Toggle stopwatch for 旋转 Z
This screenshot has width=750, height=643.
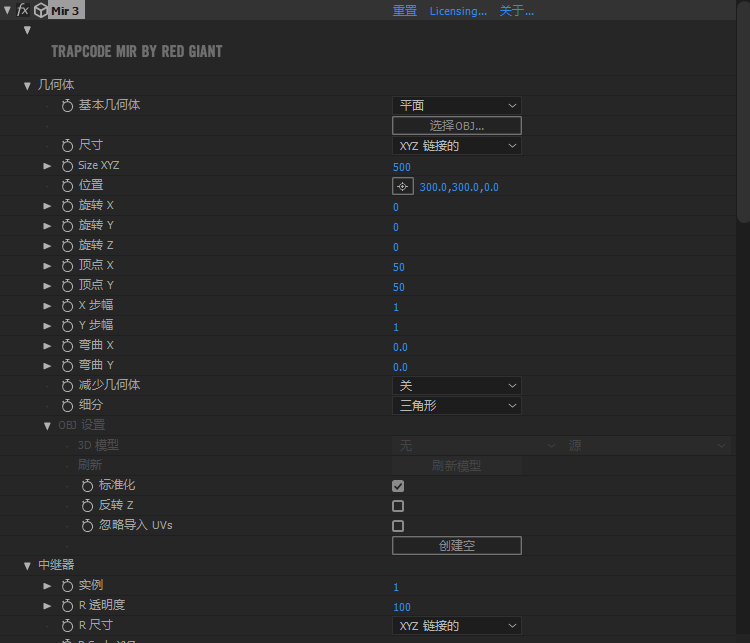pos(67,245)
